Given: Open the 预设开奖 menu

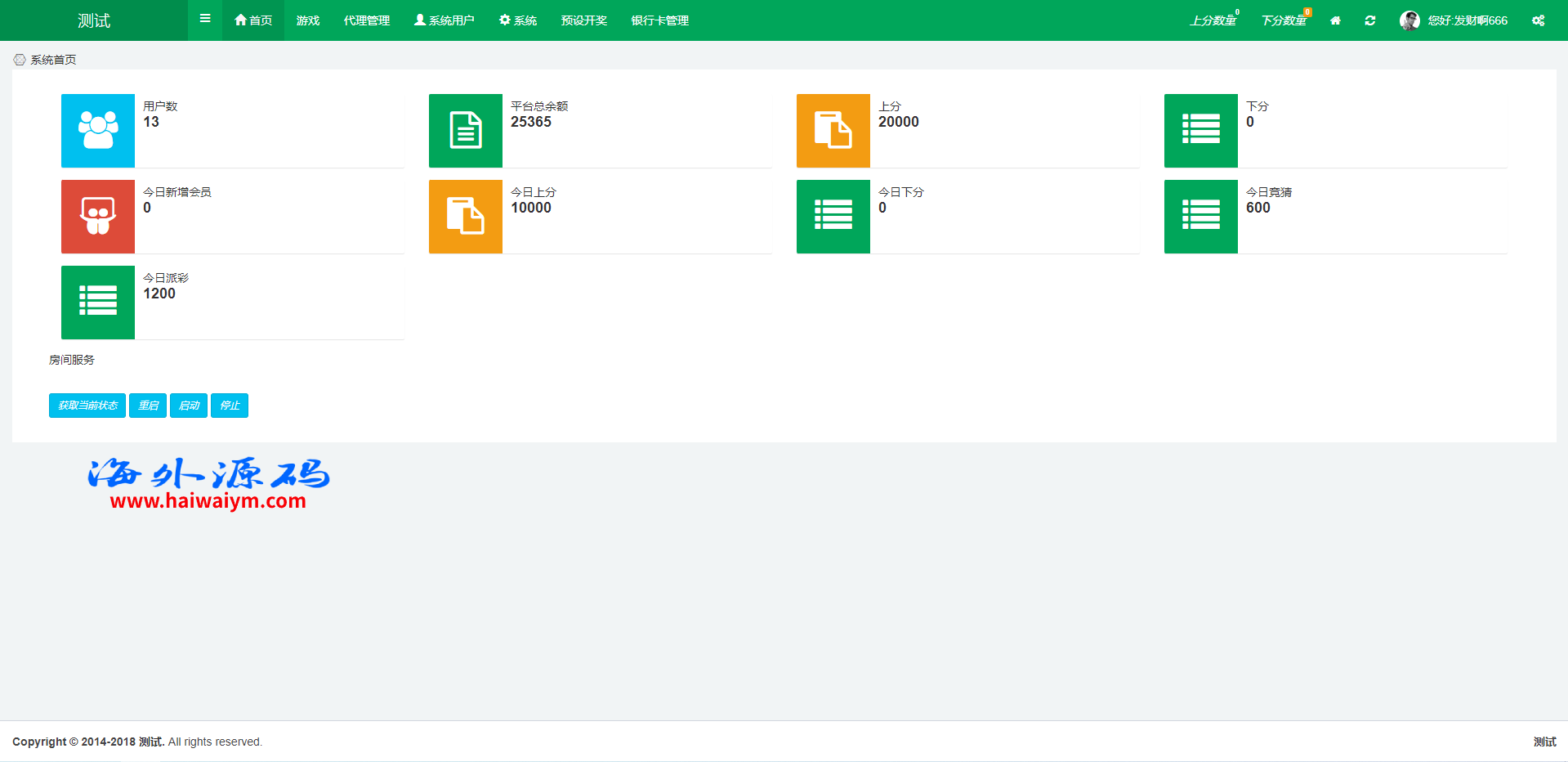Looking at the screenshot, I should [584, 20].
